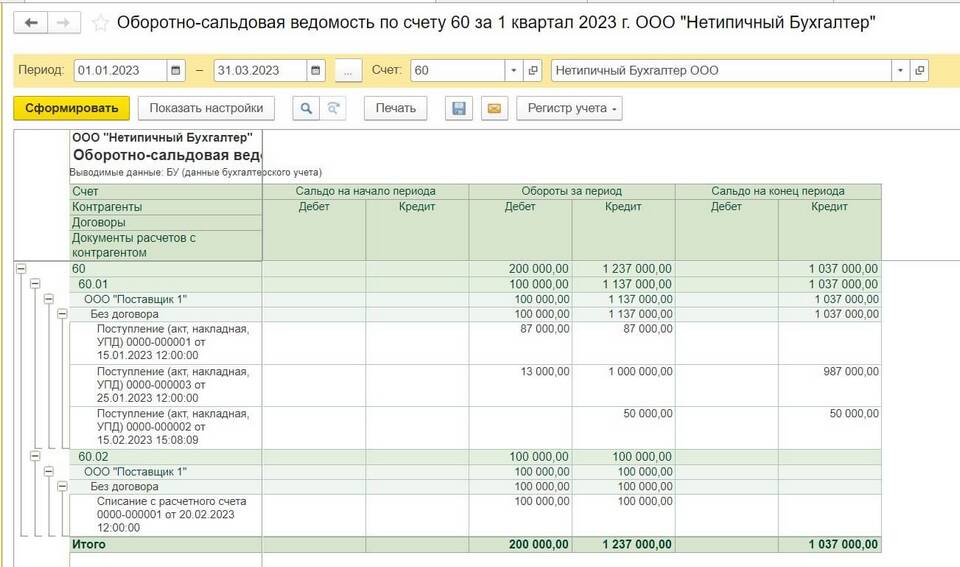This screenshot has height=567, width=960.
Task: Add report to favorites with star icon
Action: click(100, 23)
